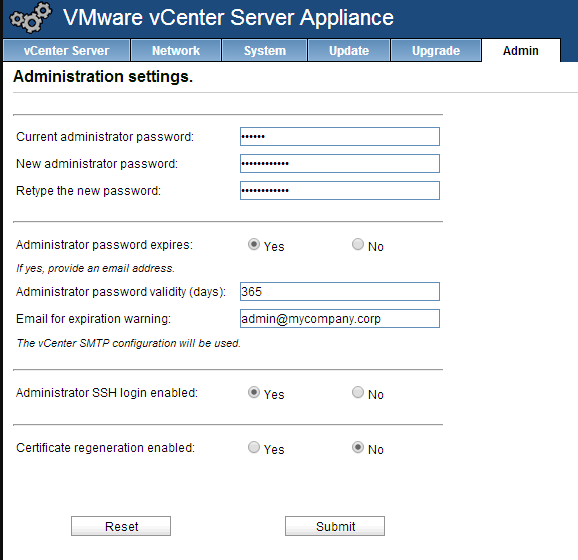This screenshot has height=560, width=578.
Task: Click the Admin tab
Action: [x=520, y=51]
